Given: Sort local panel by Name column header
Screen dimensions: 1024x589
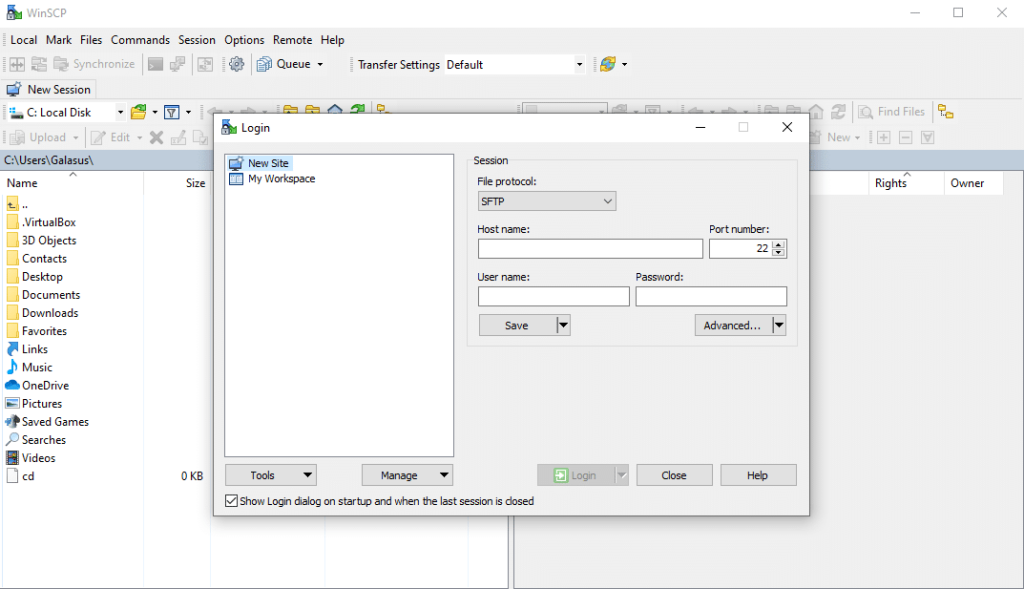Looking at the screenshot, I should [x=73, y=183].
